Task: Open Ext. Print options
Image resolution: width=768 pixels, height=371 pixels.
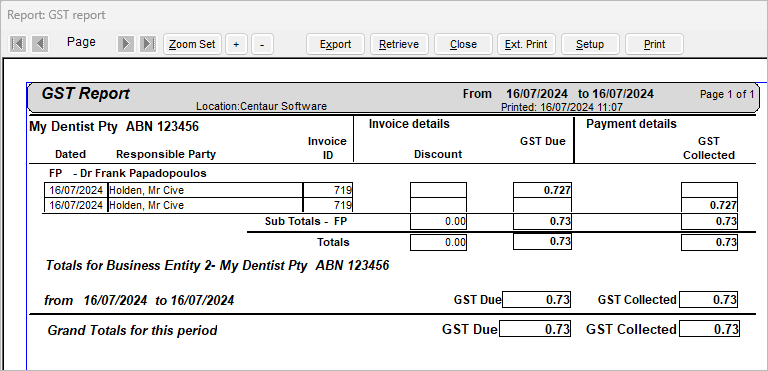Action: click(526, 44)
